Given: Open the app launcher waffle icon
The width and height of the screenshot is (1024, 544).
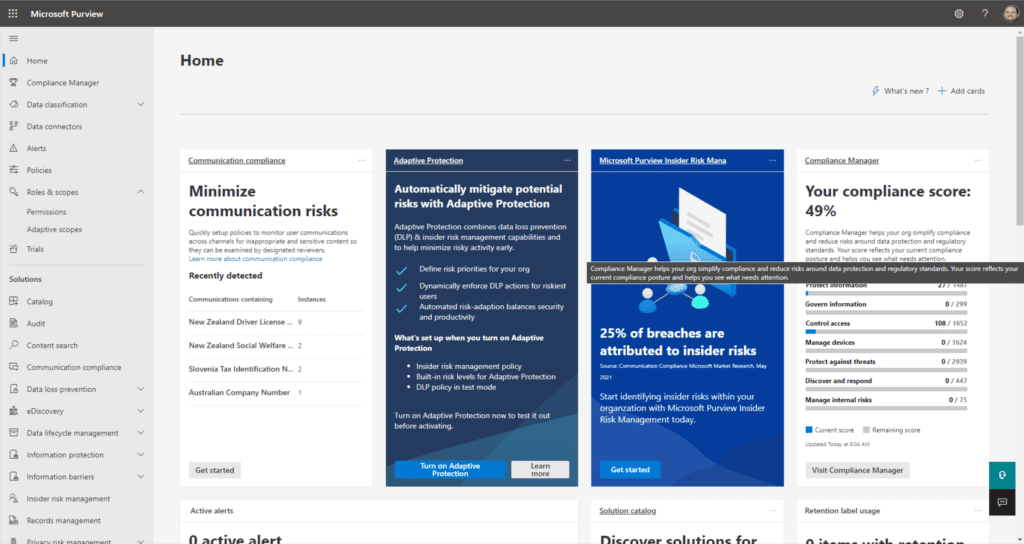Looking at the screenshot, I should pos(12,13).
